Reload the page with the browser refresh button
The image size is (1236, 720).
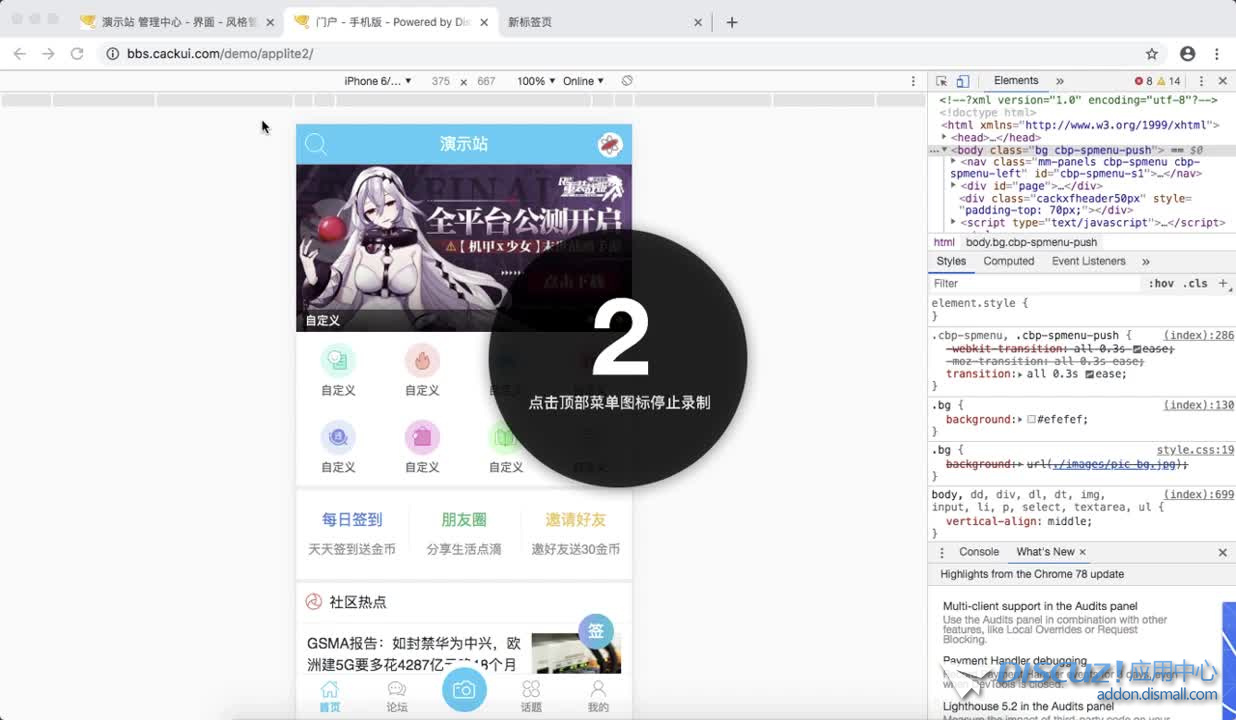coord(77,54)
